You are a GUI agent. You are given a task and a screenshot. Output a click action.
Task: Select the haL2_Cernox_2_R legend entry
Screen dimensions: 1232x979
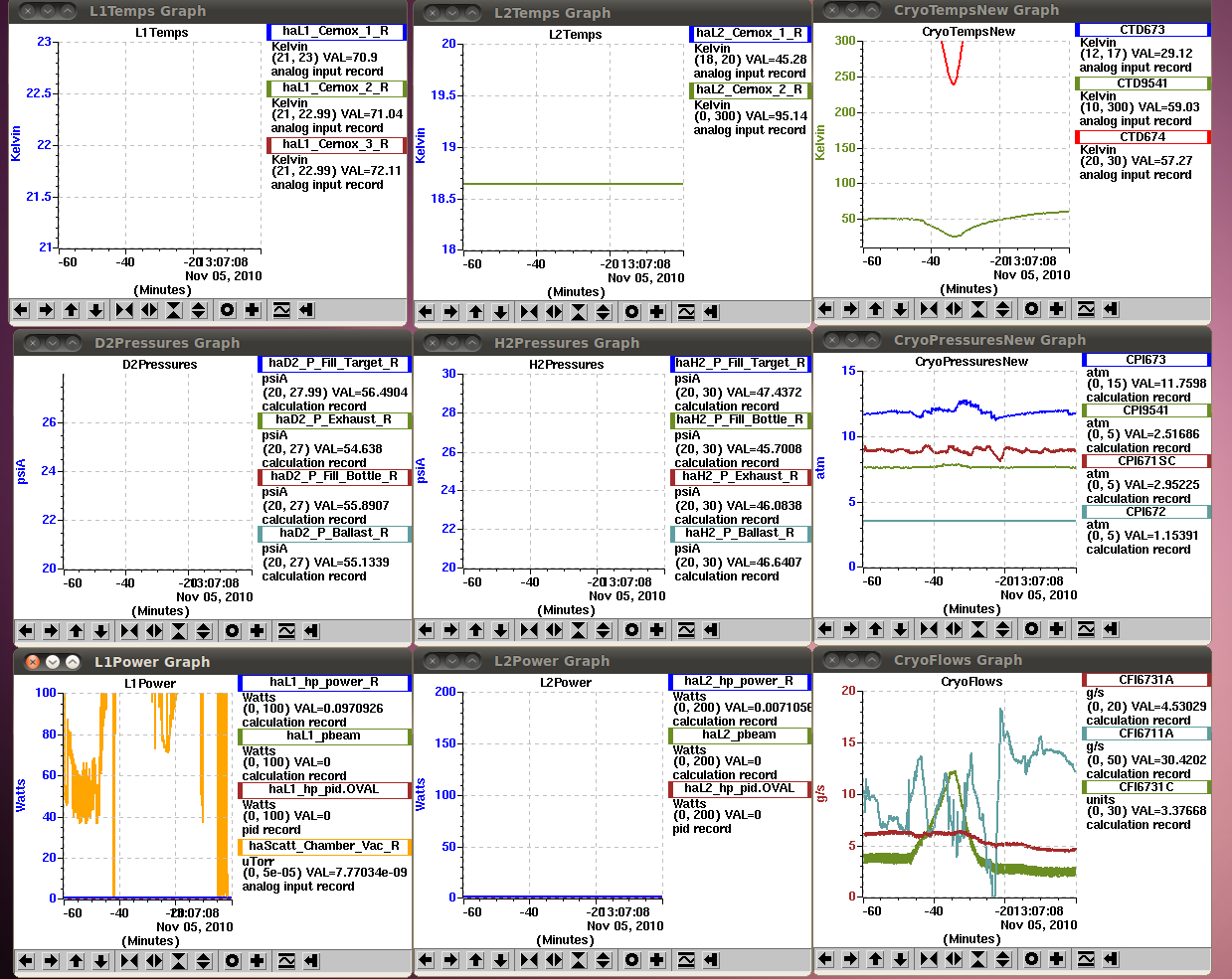click(x=750, y=90)
